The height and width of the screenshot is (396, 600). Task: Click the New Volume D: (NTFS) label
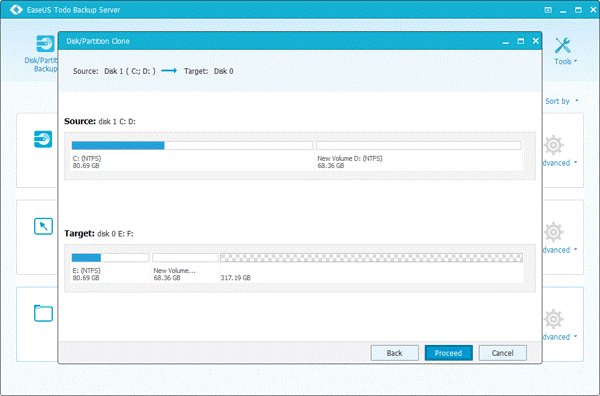pos(350,158)
